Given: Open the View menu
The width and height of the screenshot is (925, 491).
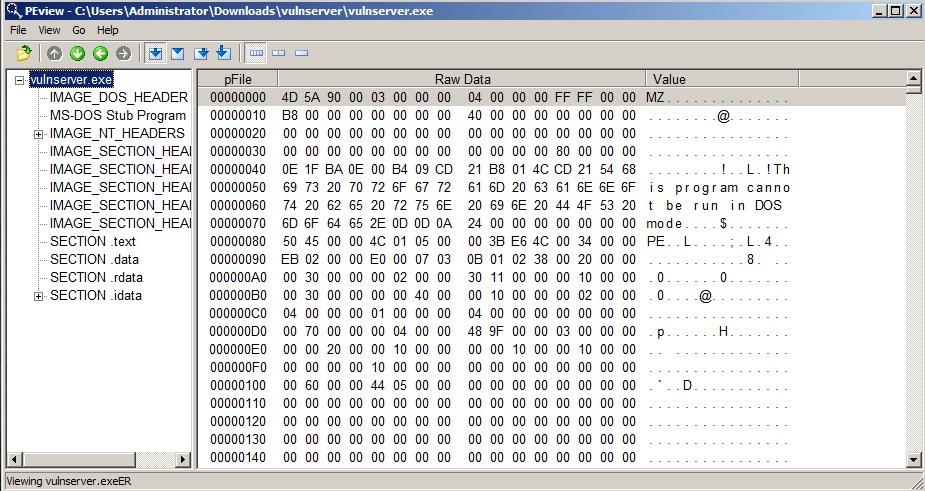Looking at the screenshot, I should pyautogui.click(x=49, y=30).
